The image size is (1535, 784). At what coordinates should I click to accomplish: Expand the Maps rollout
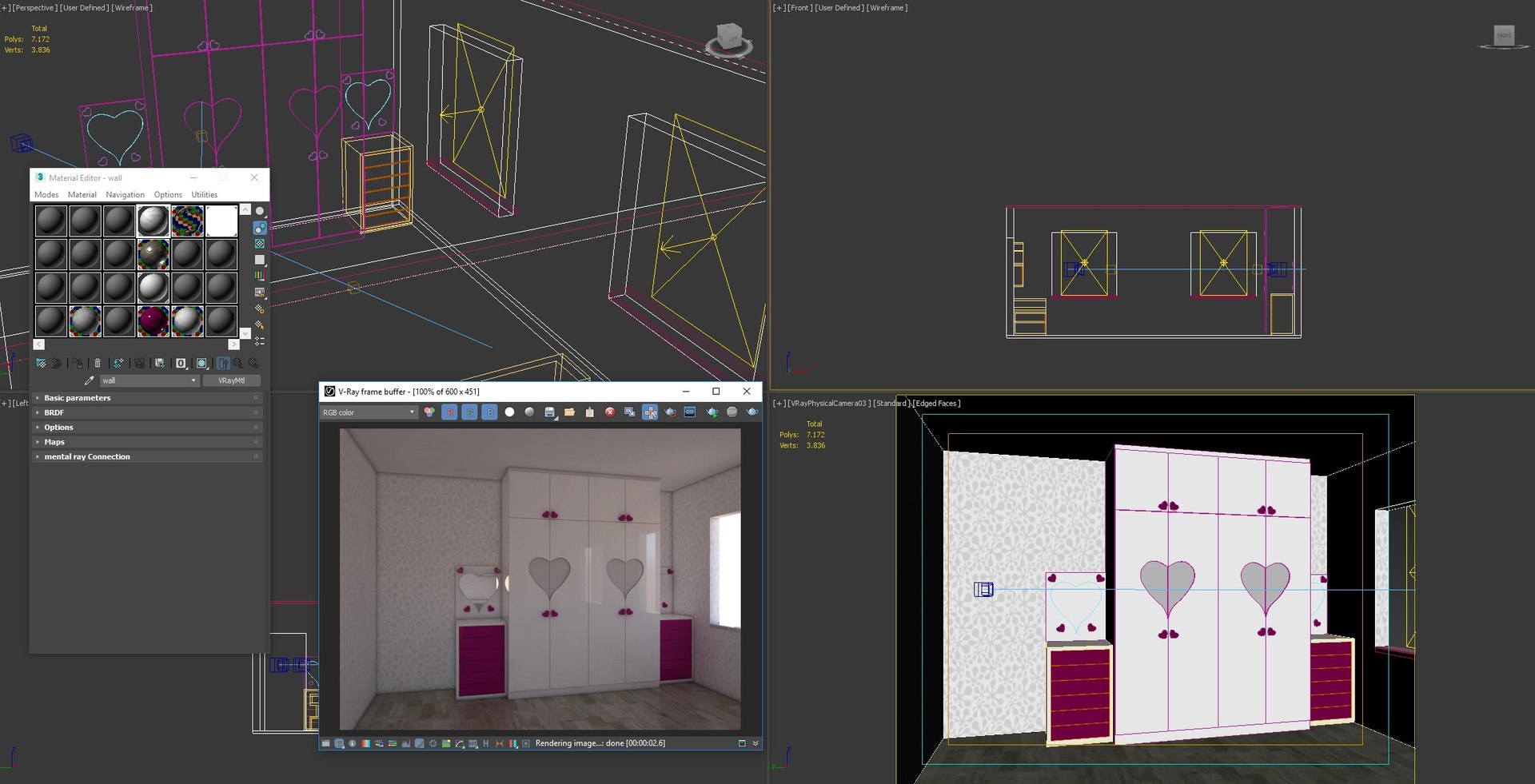pos(147,442)
